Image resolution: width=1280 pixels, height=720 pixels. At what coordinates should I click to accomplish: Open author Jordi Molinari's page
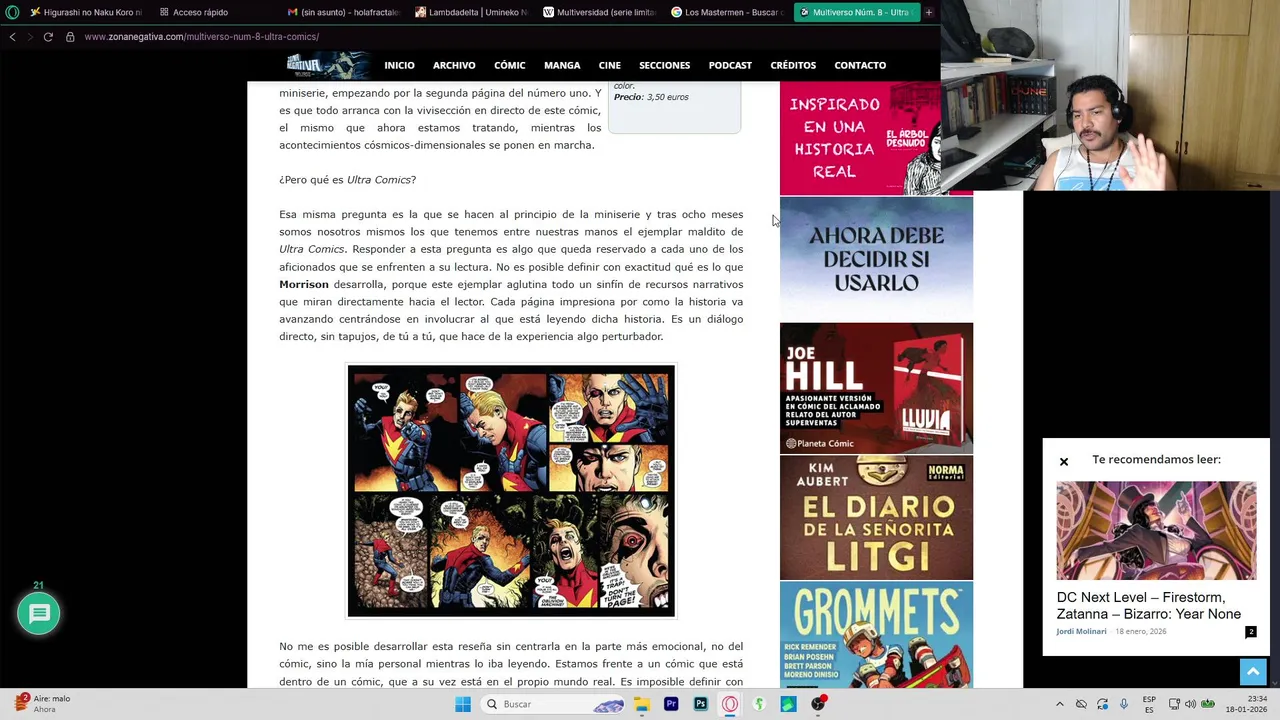tap(1081, 632)
